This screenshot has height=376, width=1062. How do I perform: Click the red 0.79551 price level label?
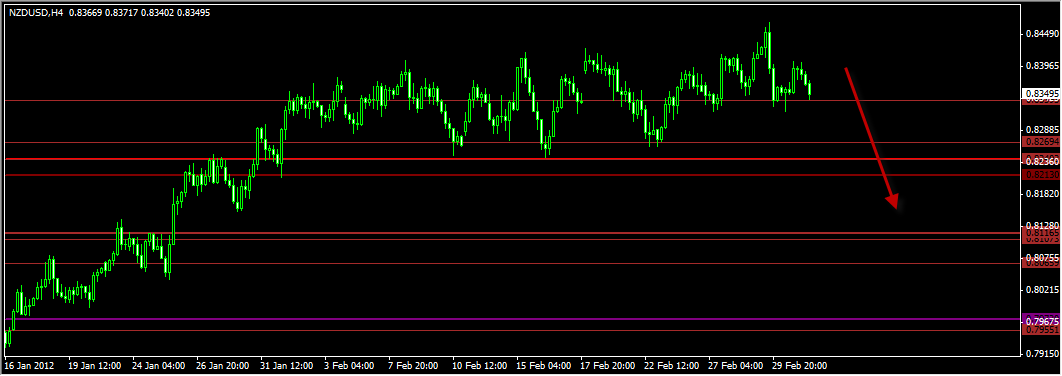coord(1042,331)
